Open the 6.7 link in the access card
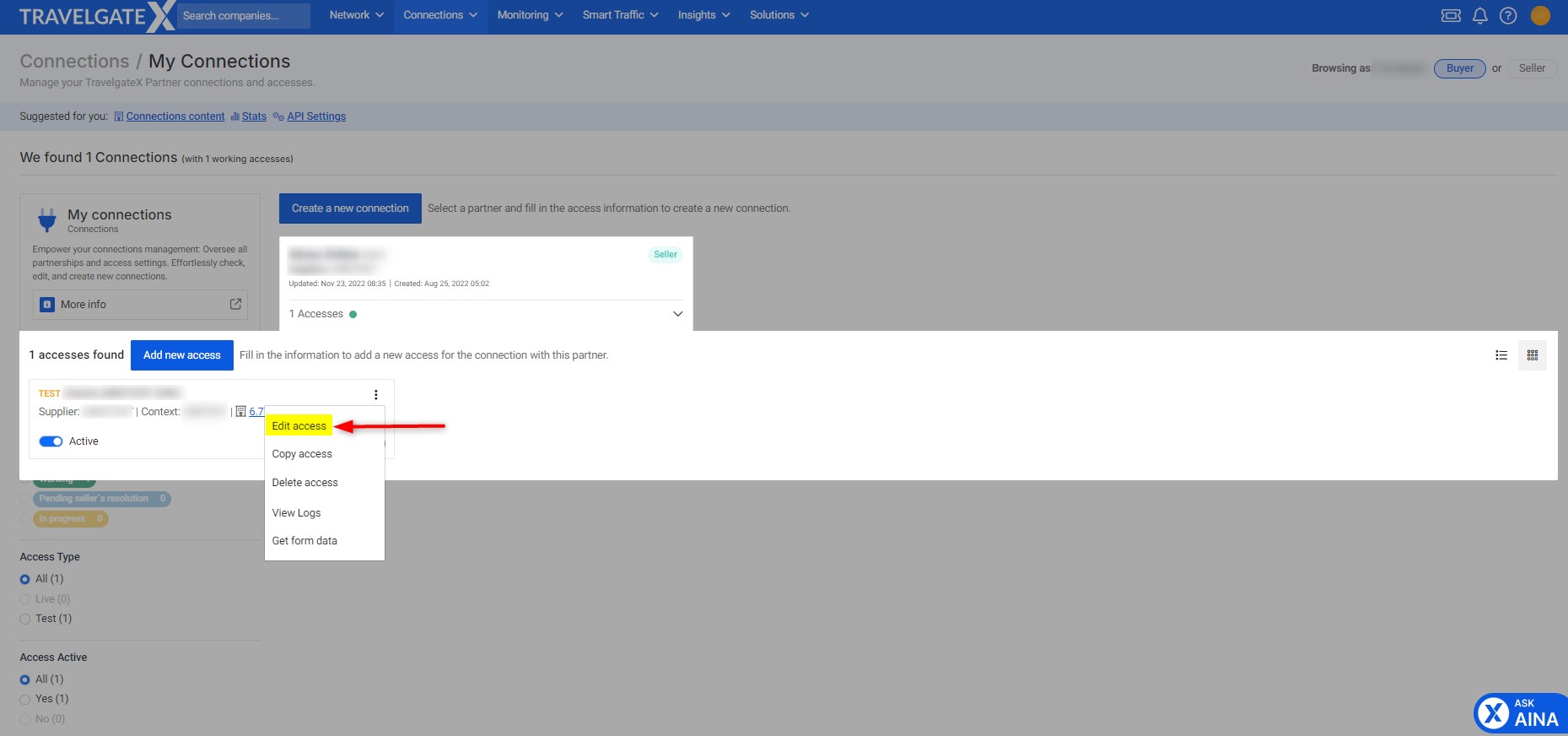This screenshot has height=736, width=1568. click(256, 412)
